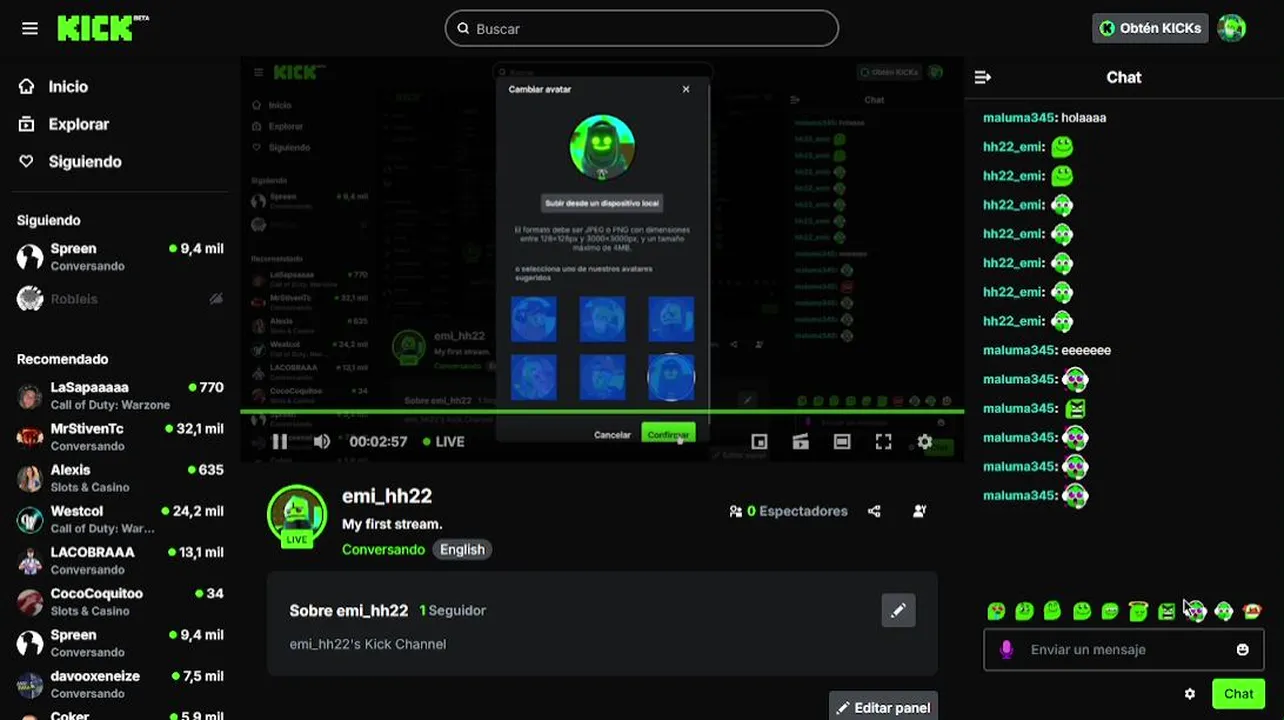Screen dimensions: 1284x720
Task: Click the Editar panel button
Action: click(x=883, y=707)
